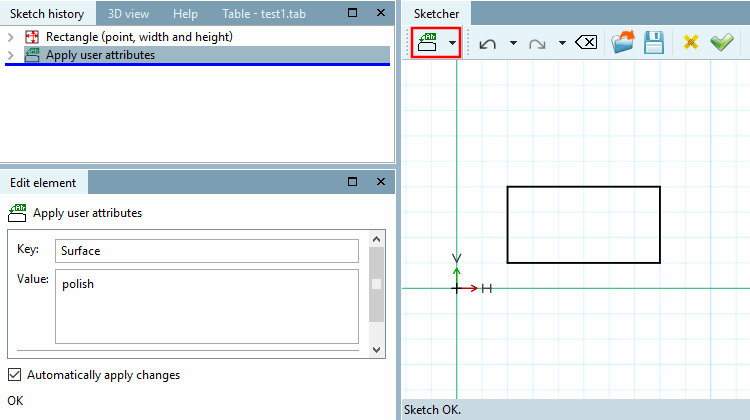The width and height of the screenshot is (750, 420).
Task: Click the Undo arrow icon
Action: [487, 44]
